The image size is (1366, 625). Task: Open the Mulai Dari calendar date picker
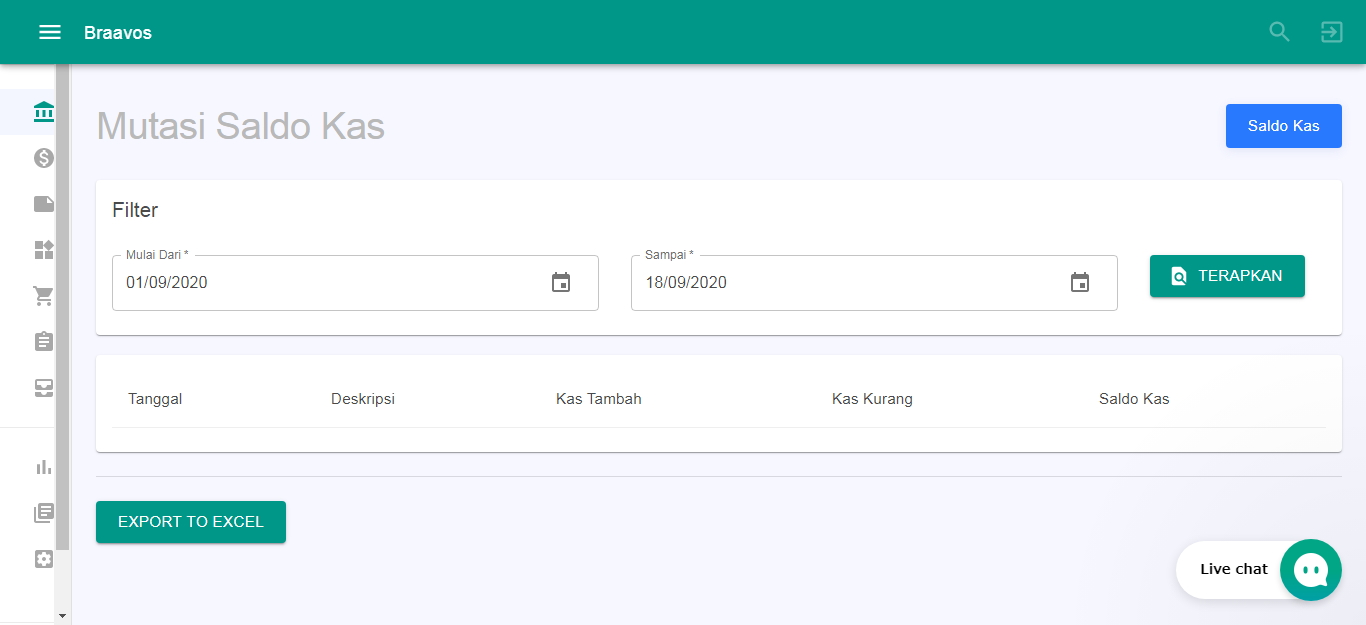pos(561,283)
